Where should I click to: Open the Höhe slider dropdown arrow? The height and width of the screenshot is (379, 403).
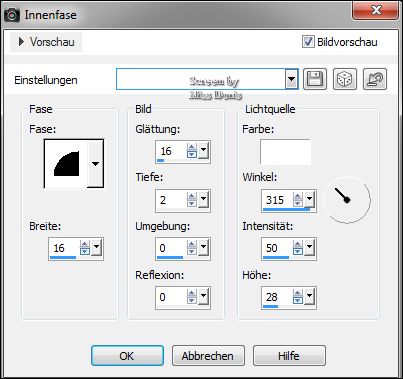309,296
